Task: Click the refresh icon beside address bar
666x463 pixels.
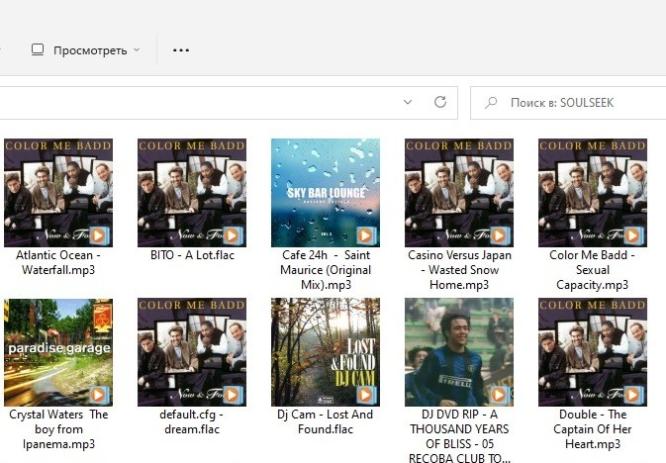Action: coord(439,102)
